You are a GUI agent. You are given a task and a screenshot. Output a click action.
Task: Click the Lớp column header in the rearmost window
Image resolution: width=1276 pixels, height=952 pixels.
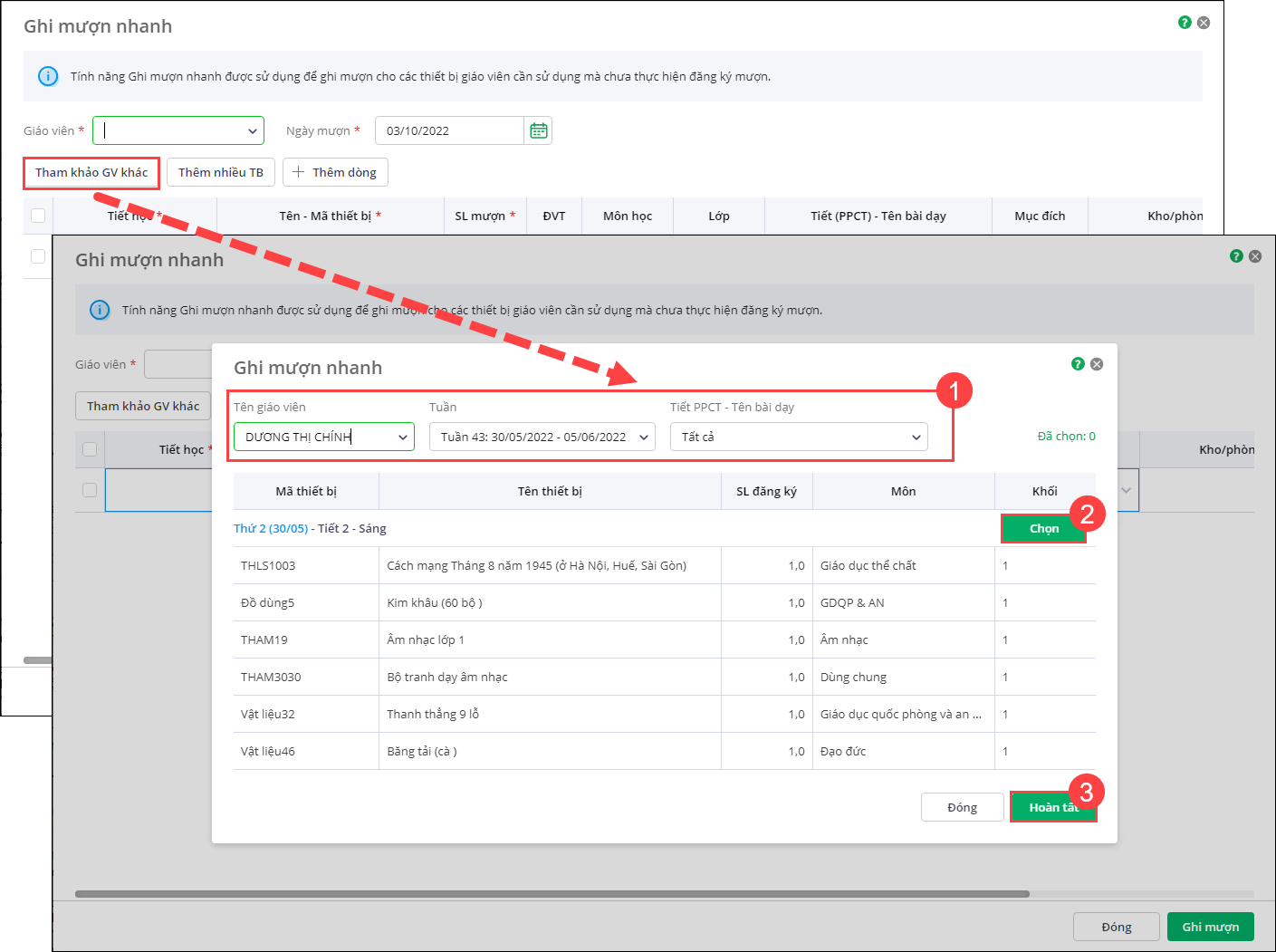click(719, 216)
